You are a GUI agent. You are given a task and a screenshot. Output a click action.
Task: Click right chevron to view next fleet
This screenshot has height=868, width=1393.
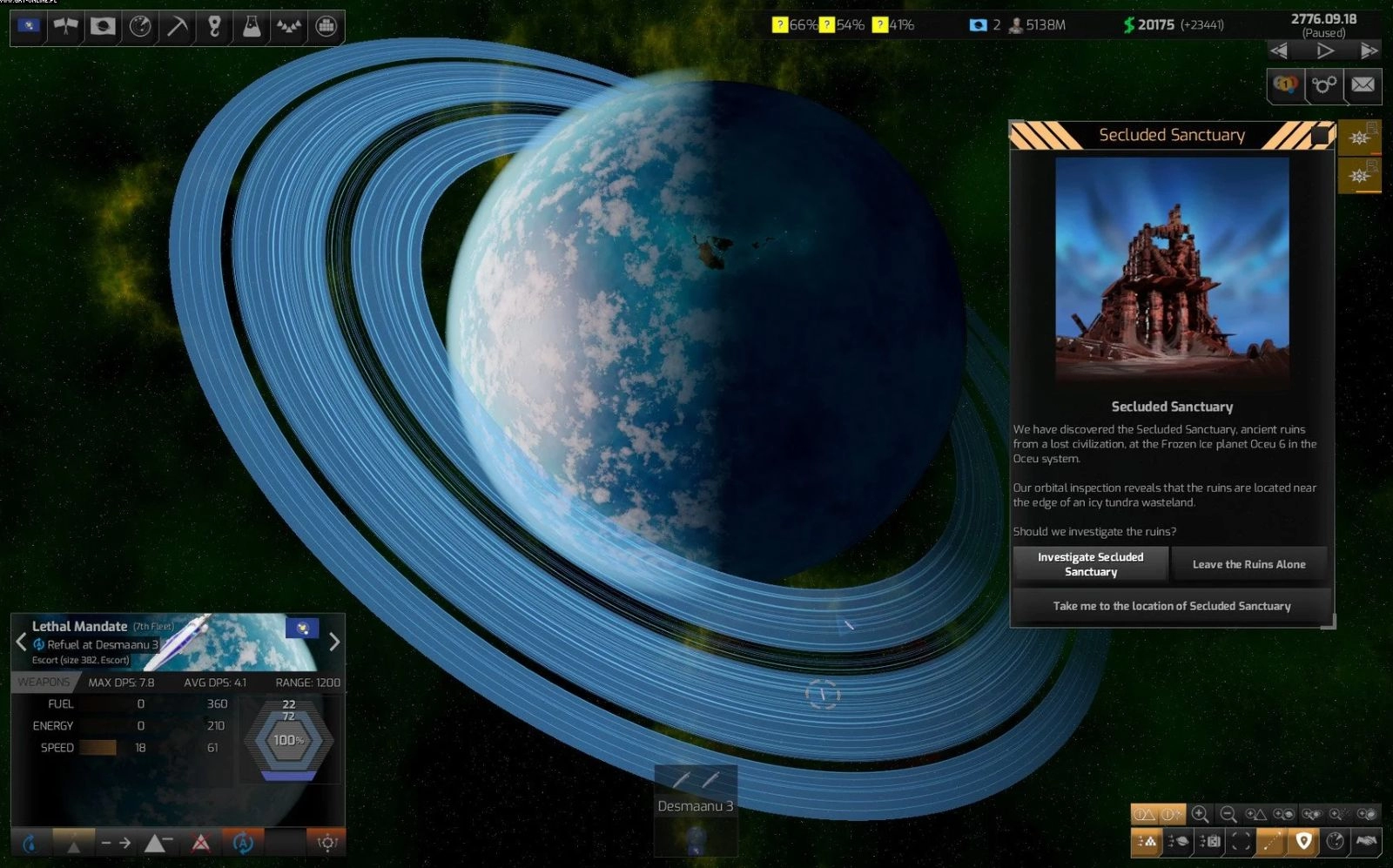[x=333, y=642]
